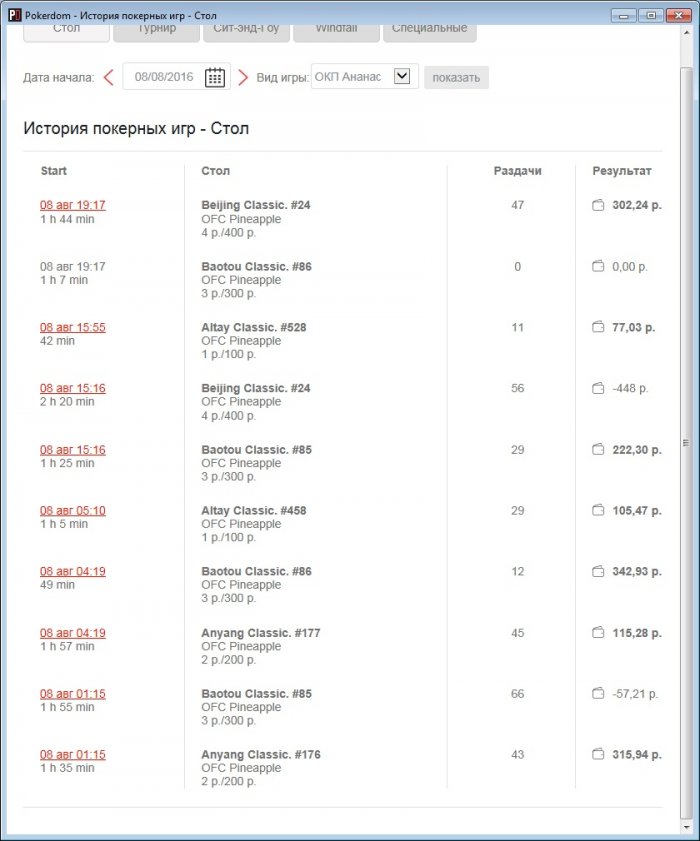700x841 pixels.
Task: Click the Раздачи column header
Action: point(517,171)
